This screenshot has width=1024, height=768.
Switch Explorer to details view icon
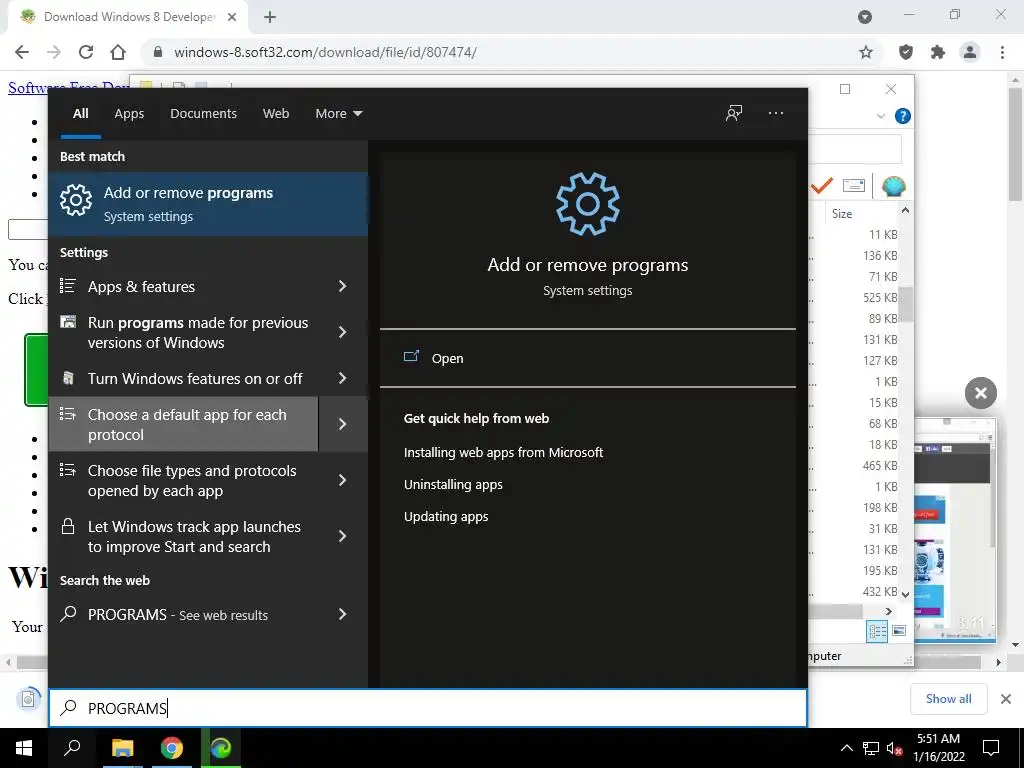(x=877, y=631)
